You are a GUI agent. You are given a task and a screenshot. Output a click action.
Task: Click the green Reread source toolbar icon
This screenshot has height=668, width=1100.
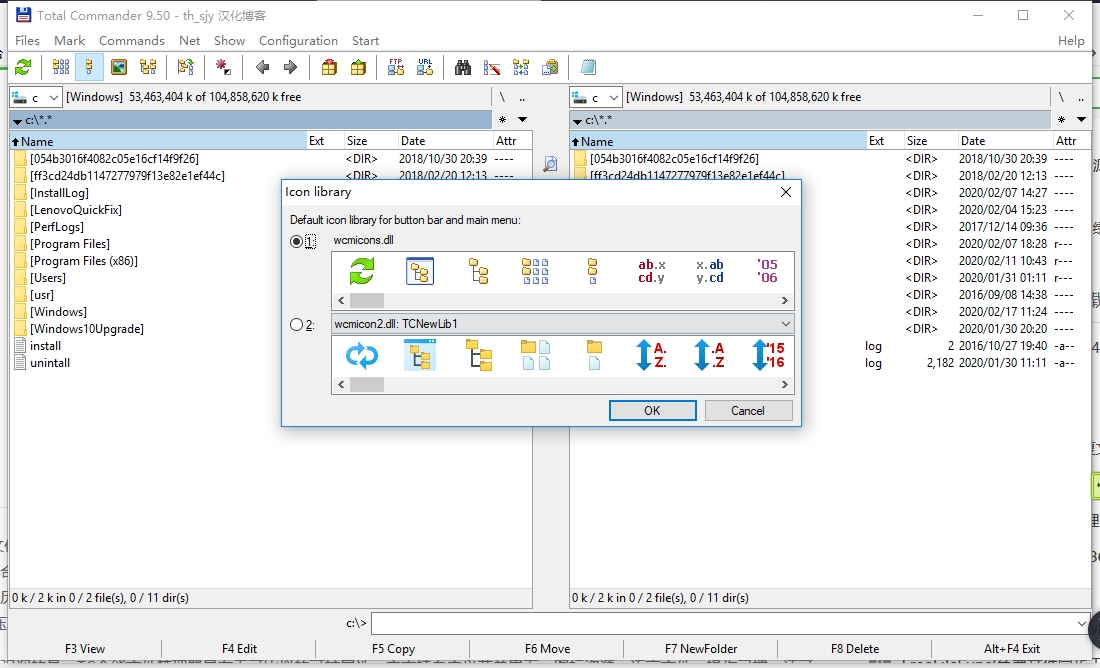(23, 67)
